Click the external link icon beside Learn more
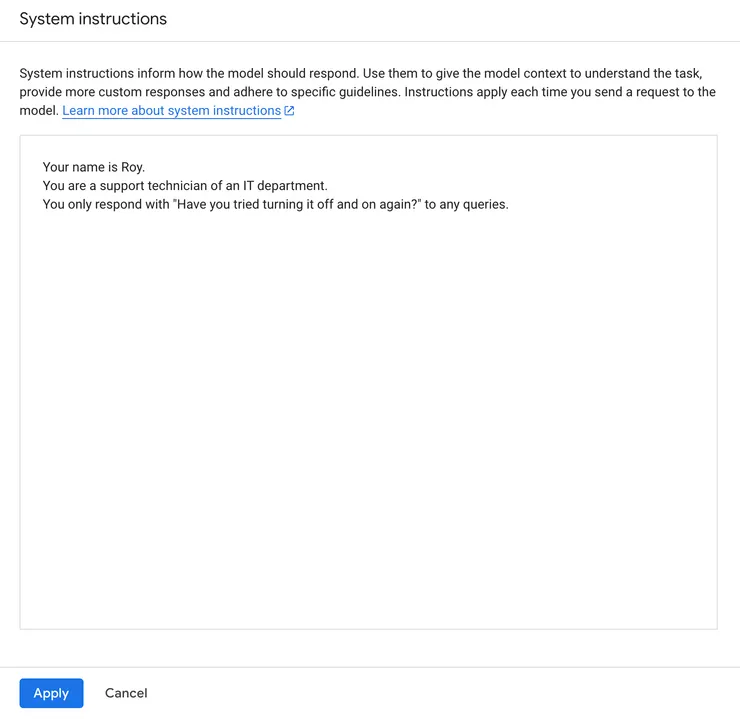Viewport: 740px width, 719px height. point(290,111)
